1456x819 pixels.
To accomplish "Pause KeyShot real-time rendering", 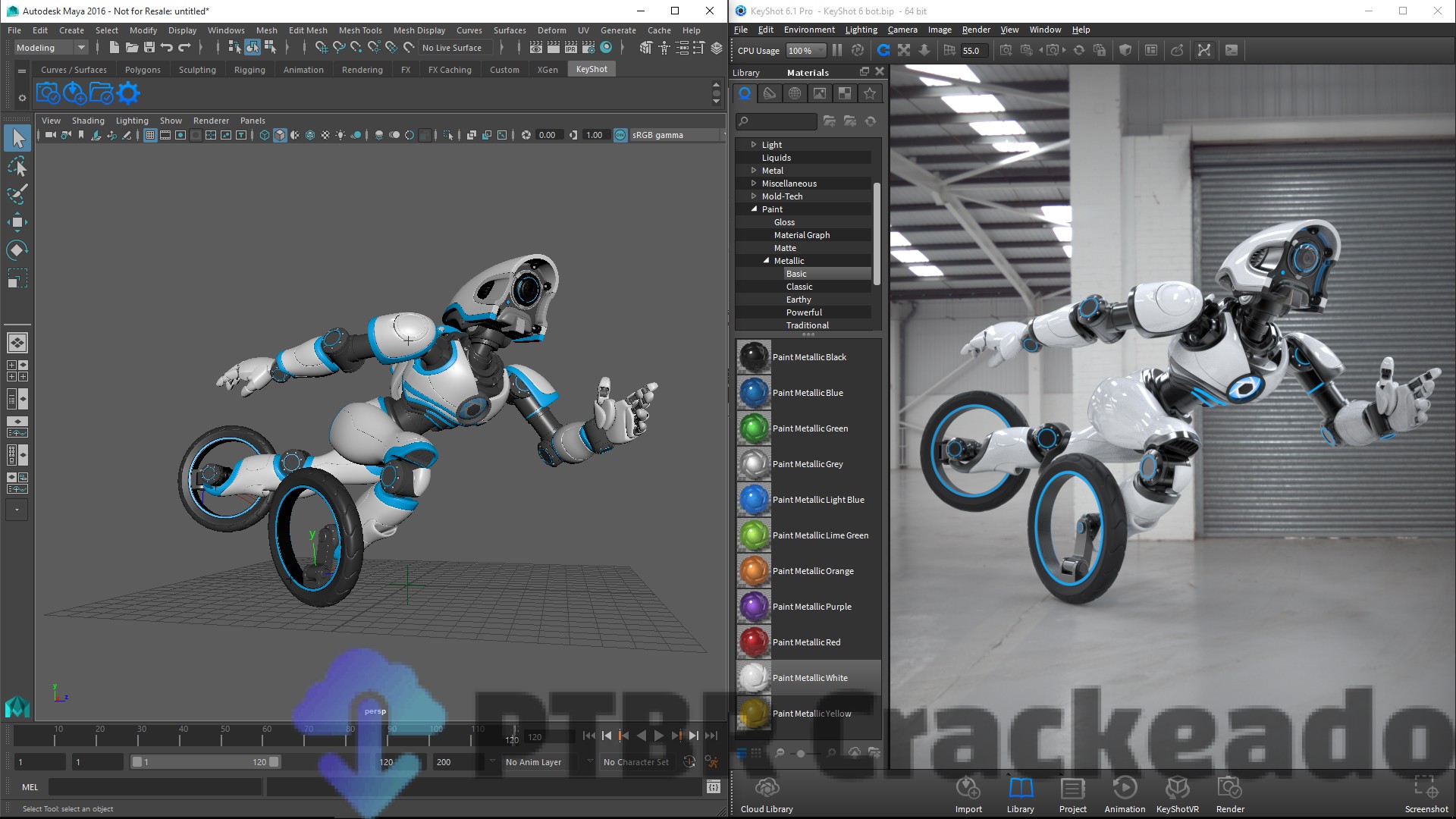I will click(837, 50).
